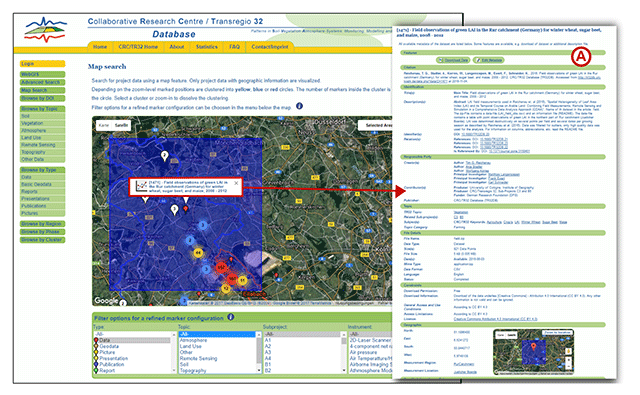Open the Statistics tab in navigation bar
The height and width of the screenshot is (395, 640).
pos(207,47)
